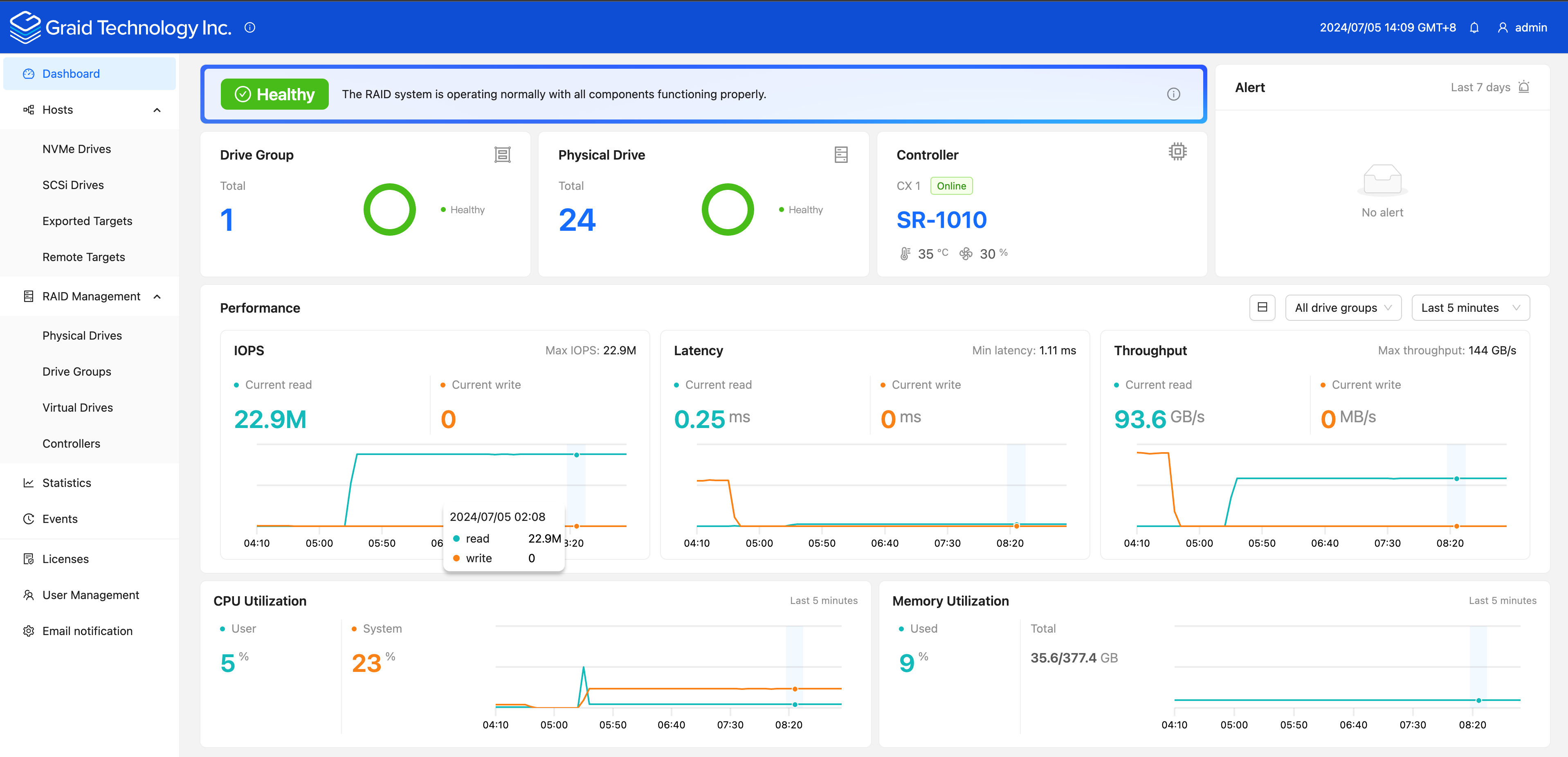Open Remote Targets
1568x757 pixels.
(83, 257)
